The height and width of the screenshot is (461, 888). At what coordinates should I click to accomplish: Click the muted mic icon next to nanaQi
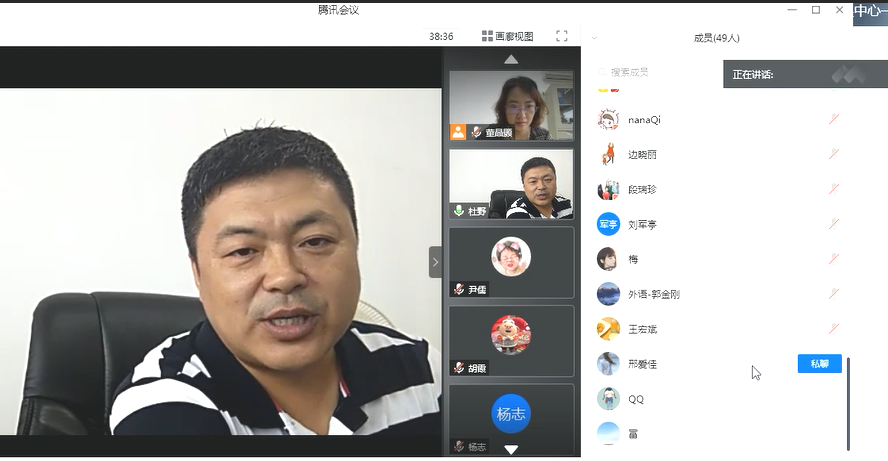(833, 119)
